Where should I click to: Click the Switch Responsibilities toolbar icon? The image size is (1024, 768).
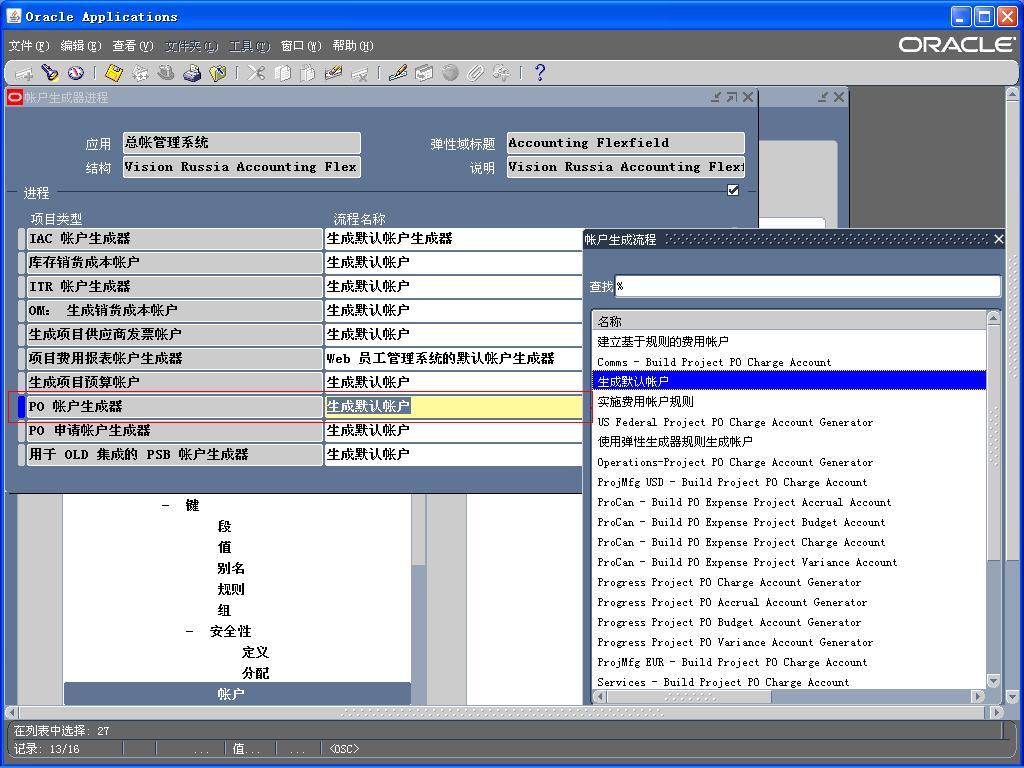(x=166, y=73)
